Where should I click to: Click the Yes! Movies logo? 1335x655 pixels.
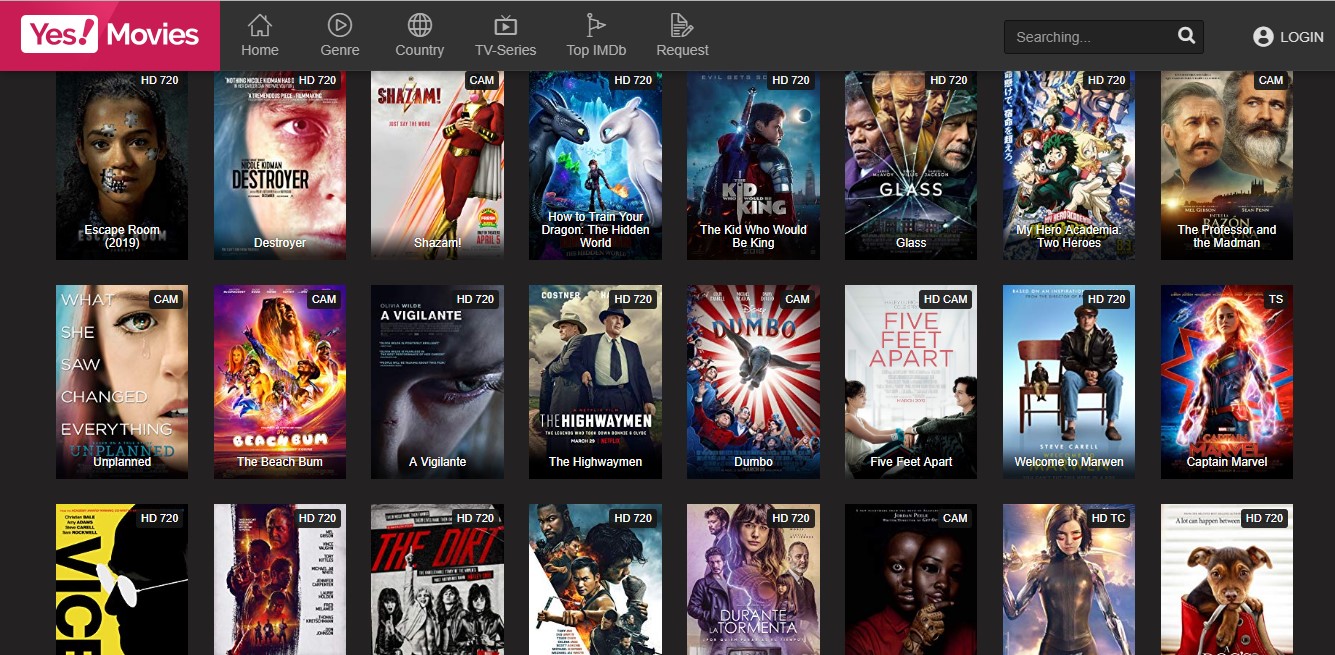tap(110, 35)
